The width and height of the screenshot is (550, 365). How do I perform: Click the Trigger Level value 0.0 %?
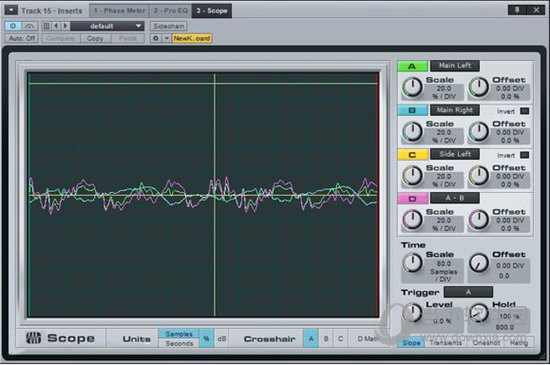coord(442,321)
